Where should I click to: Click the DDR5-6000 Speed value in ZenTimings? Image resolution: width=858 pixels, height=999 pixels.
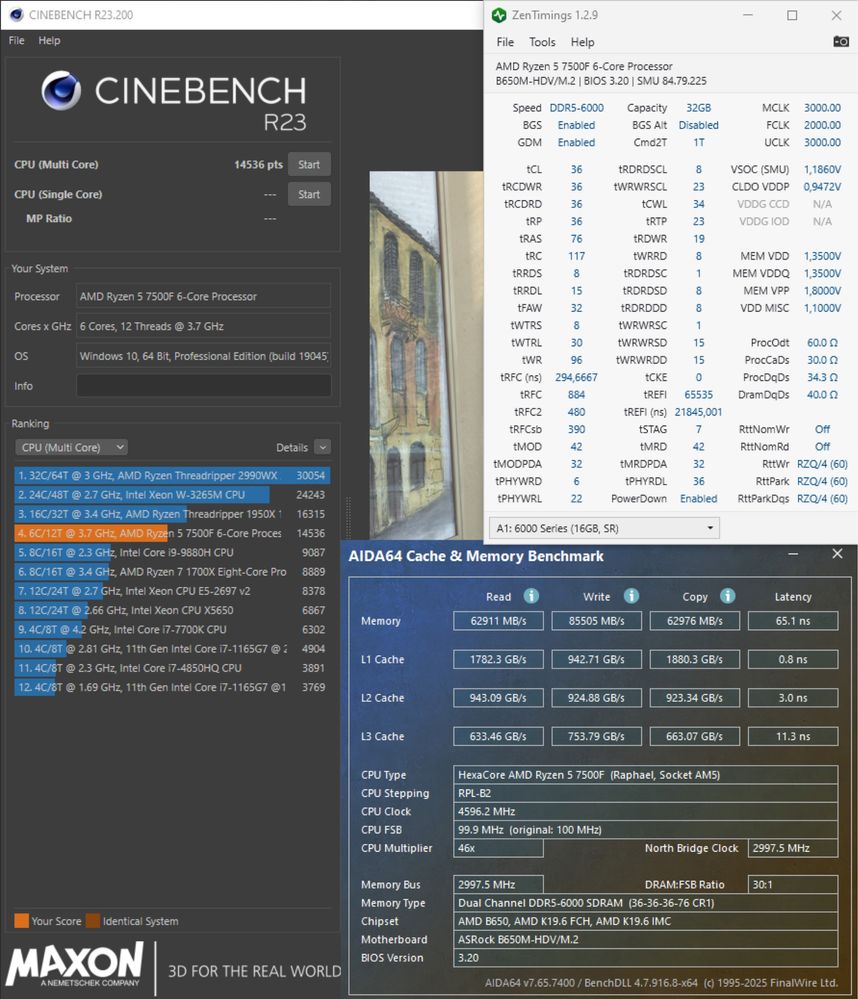coord(576,108)
